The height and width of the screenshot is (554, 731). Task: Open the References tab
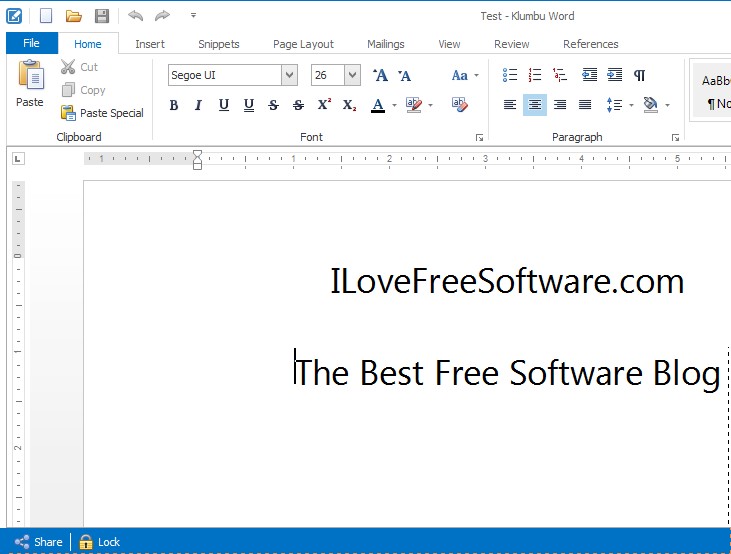pyautogui.click(x=591, y=44)
